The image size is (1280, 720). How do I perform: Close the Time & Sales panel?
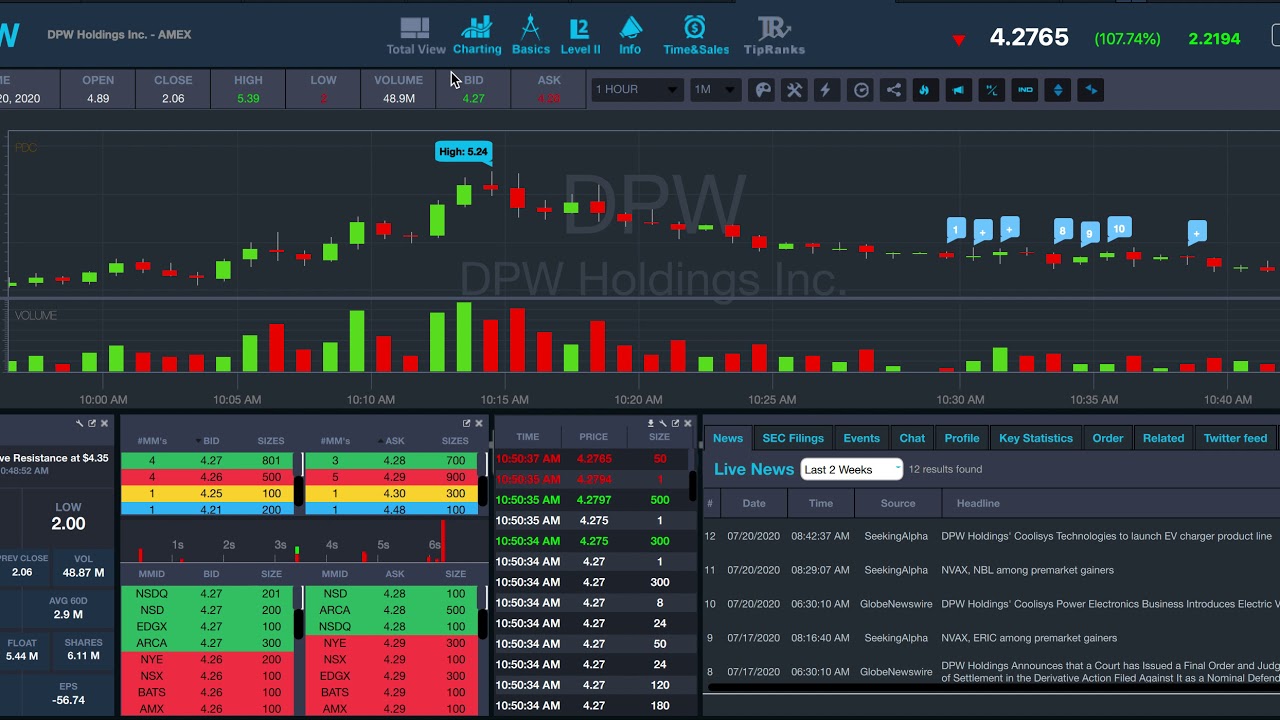(x=687, y=424)
